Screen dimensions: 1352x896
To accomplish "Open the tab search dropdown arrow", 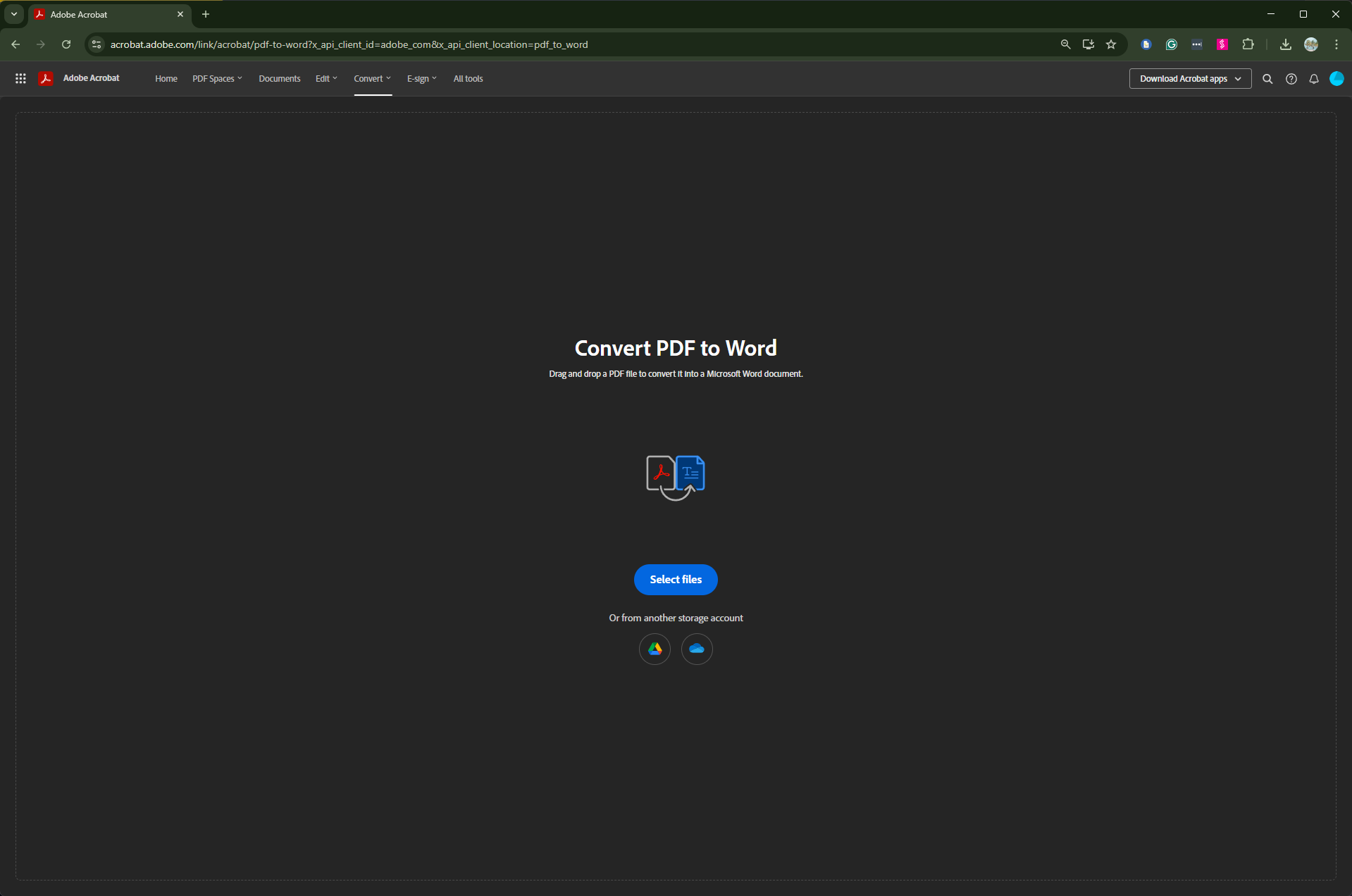I will click(14, 14).
